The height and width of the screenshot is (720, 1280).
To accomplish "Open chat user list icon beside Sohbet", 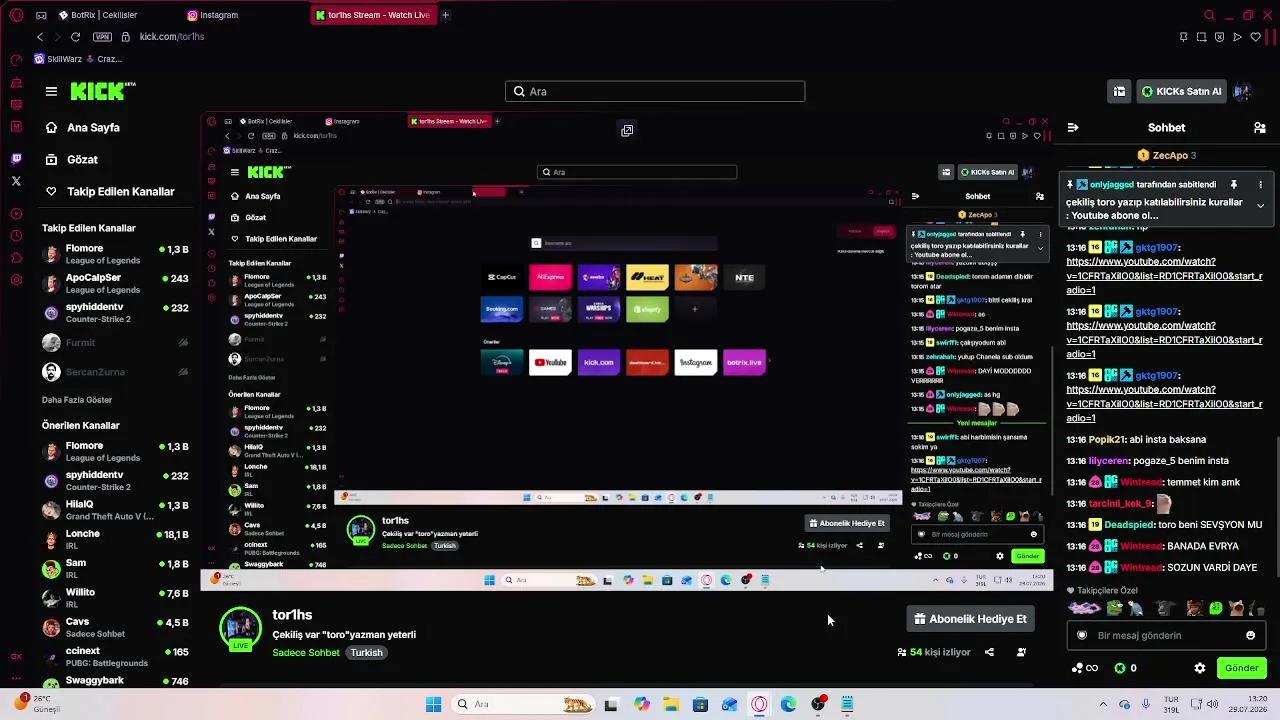I will click(x=1260, y=127).
